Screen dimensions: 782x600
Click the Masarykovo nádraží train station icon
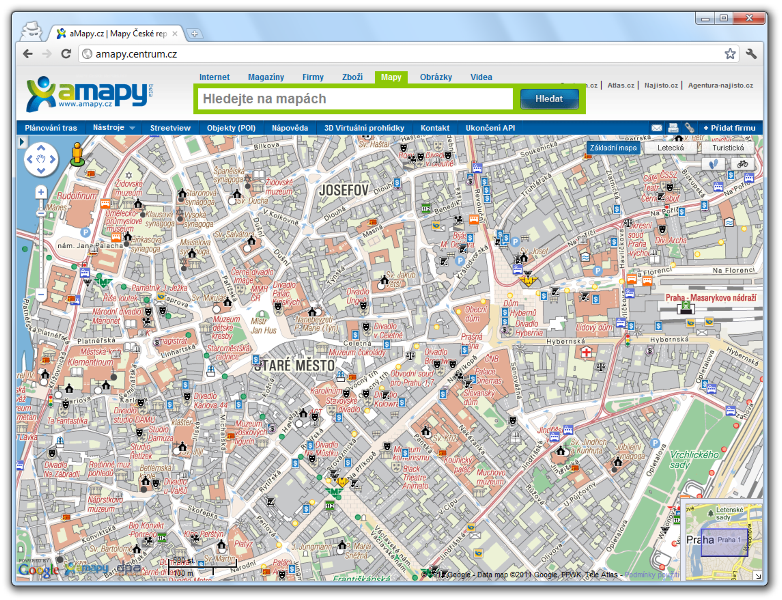click(687, 309)
